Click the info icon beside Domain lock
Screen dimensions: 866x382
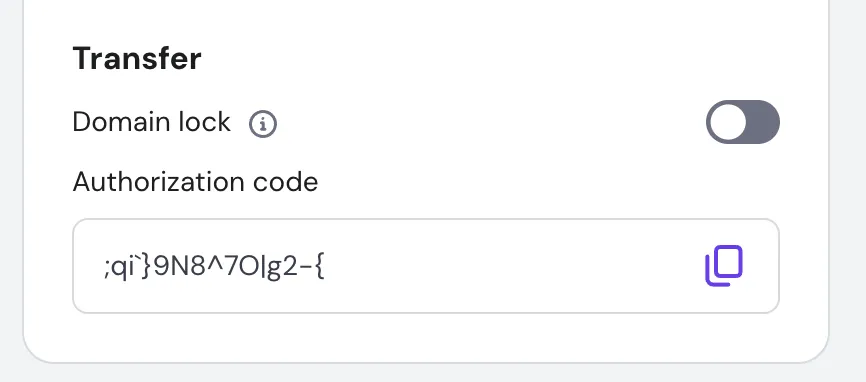click(x=263, y=124)
